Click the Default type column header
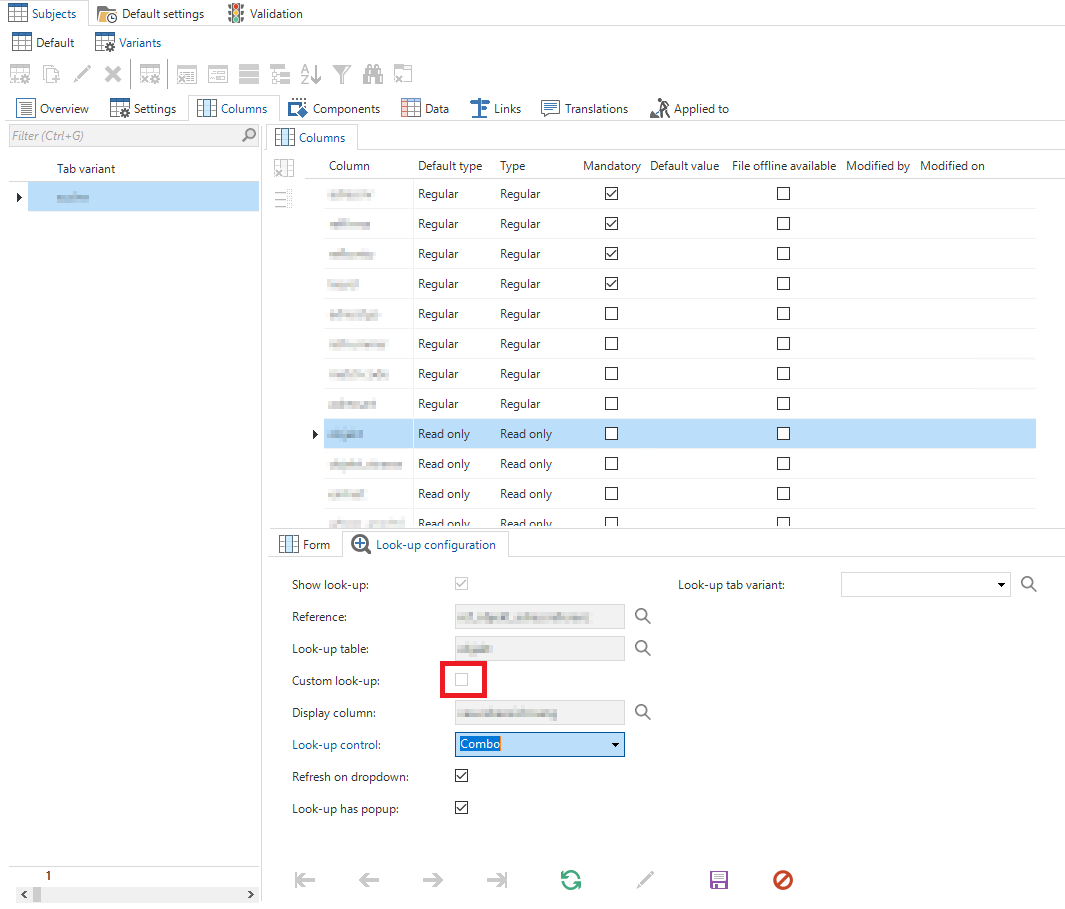This screenshot has height=909, width=1065. [x=450, y=166]
